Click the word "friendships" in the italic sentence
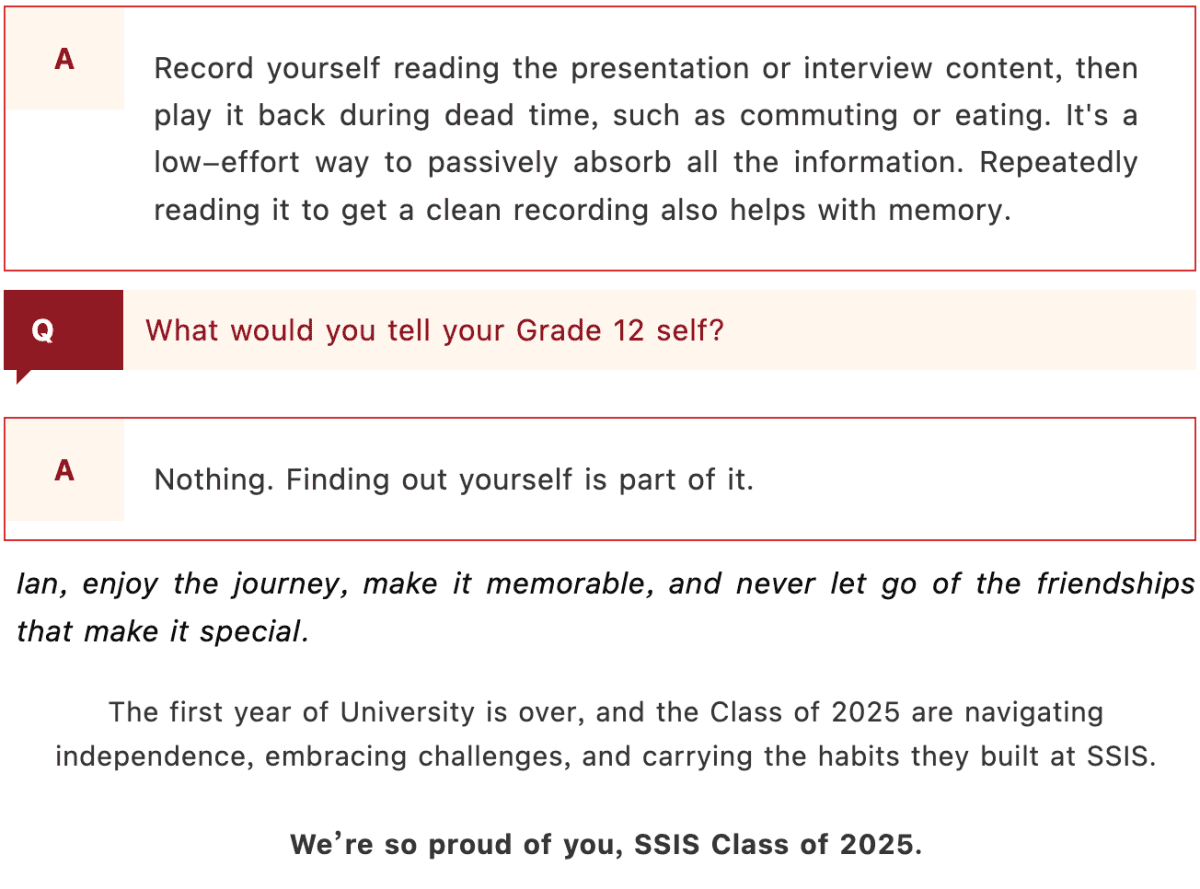1200x889 pixels. (1114, 584)
